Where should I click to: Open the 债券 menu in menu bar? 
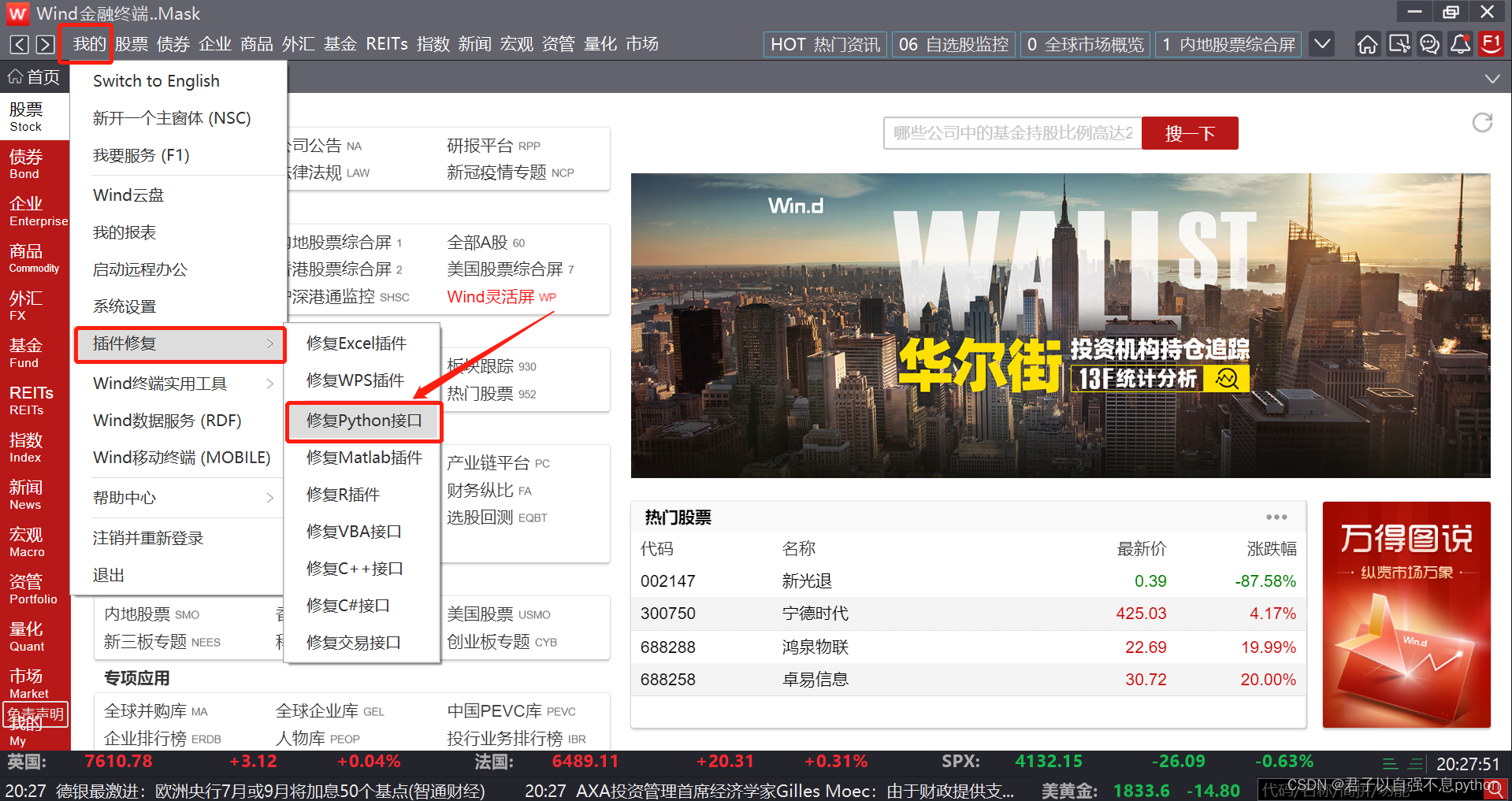coord(173,44)
